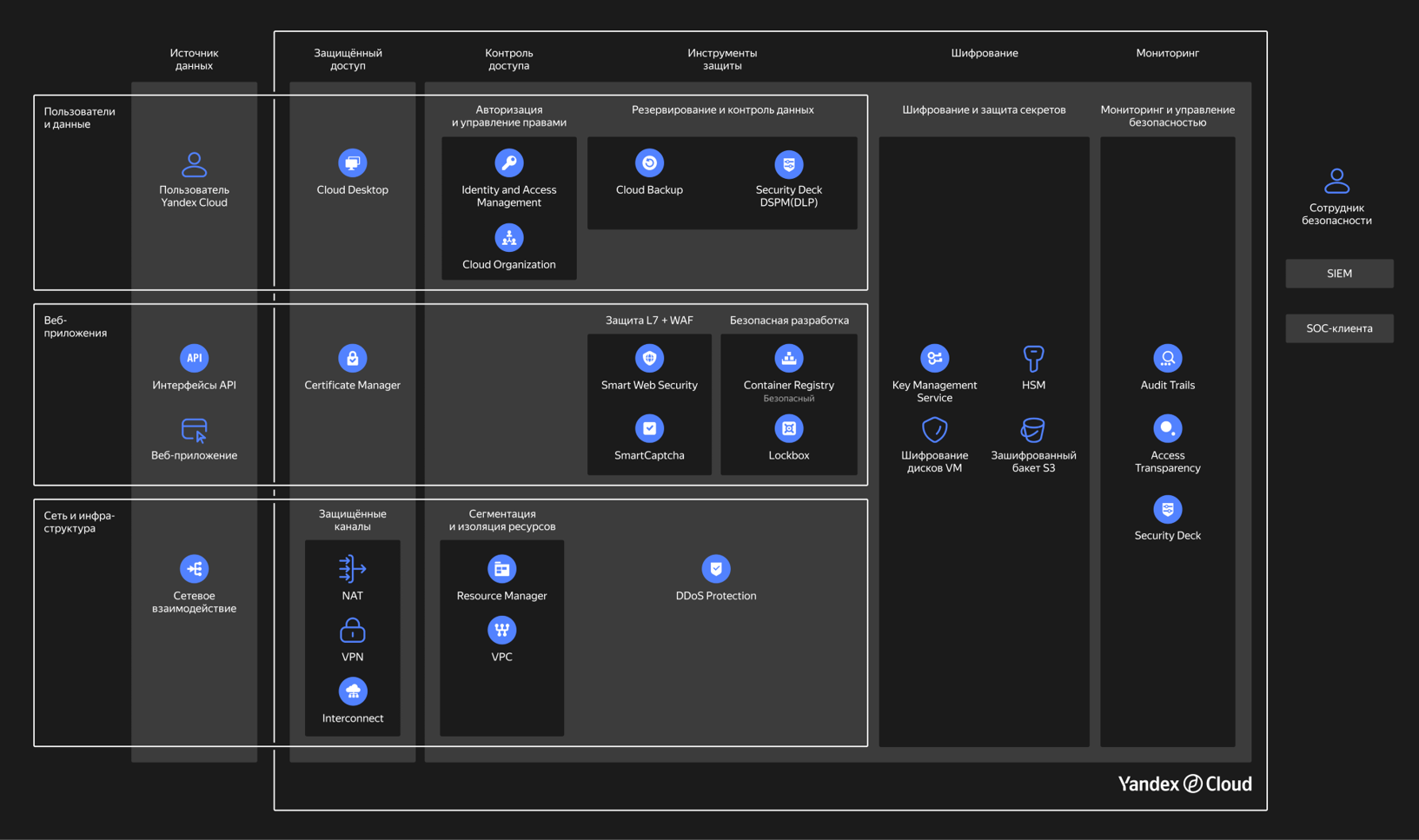This screenshot has height=840, width=1419.
Task: Select the Resource Manager icon
Action: point(501,569)
